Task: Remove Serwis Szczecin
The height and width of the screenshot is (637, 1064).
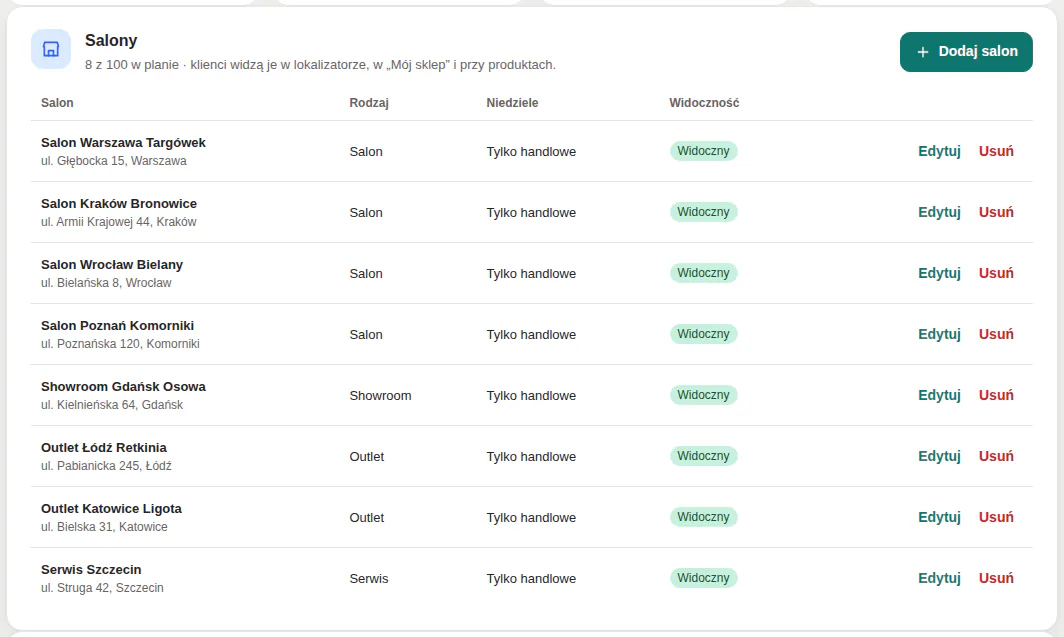Action: 996,579
